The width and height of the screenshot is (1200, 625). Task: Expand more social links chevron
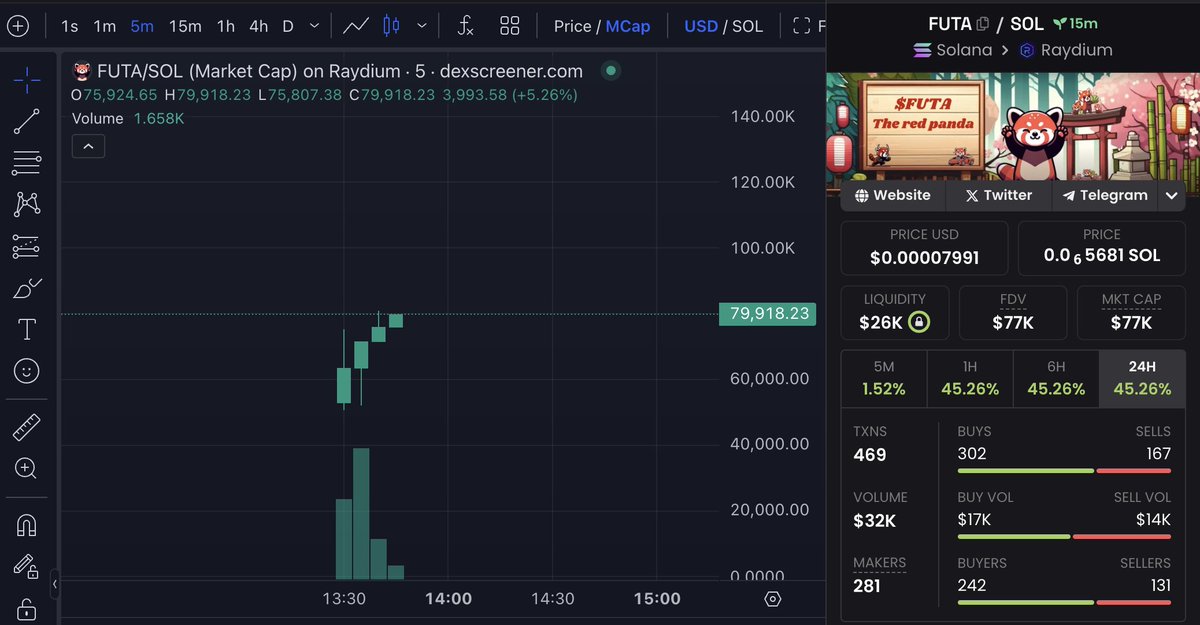pos(1172,196)
